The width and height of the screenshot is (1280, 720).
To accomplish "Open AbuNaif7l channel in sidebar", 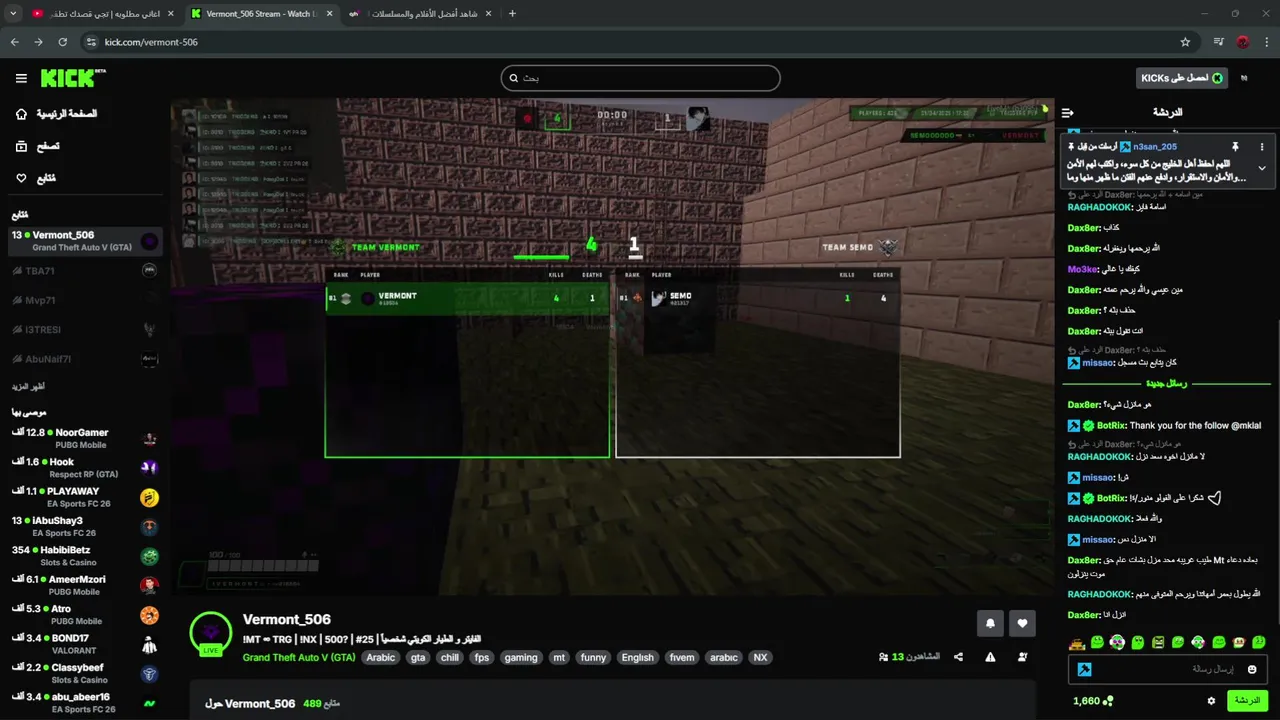I will point(85,359).
